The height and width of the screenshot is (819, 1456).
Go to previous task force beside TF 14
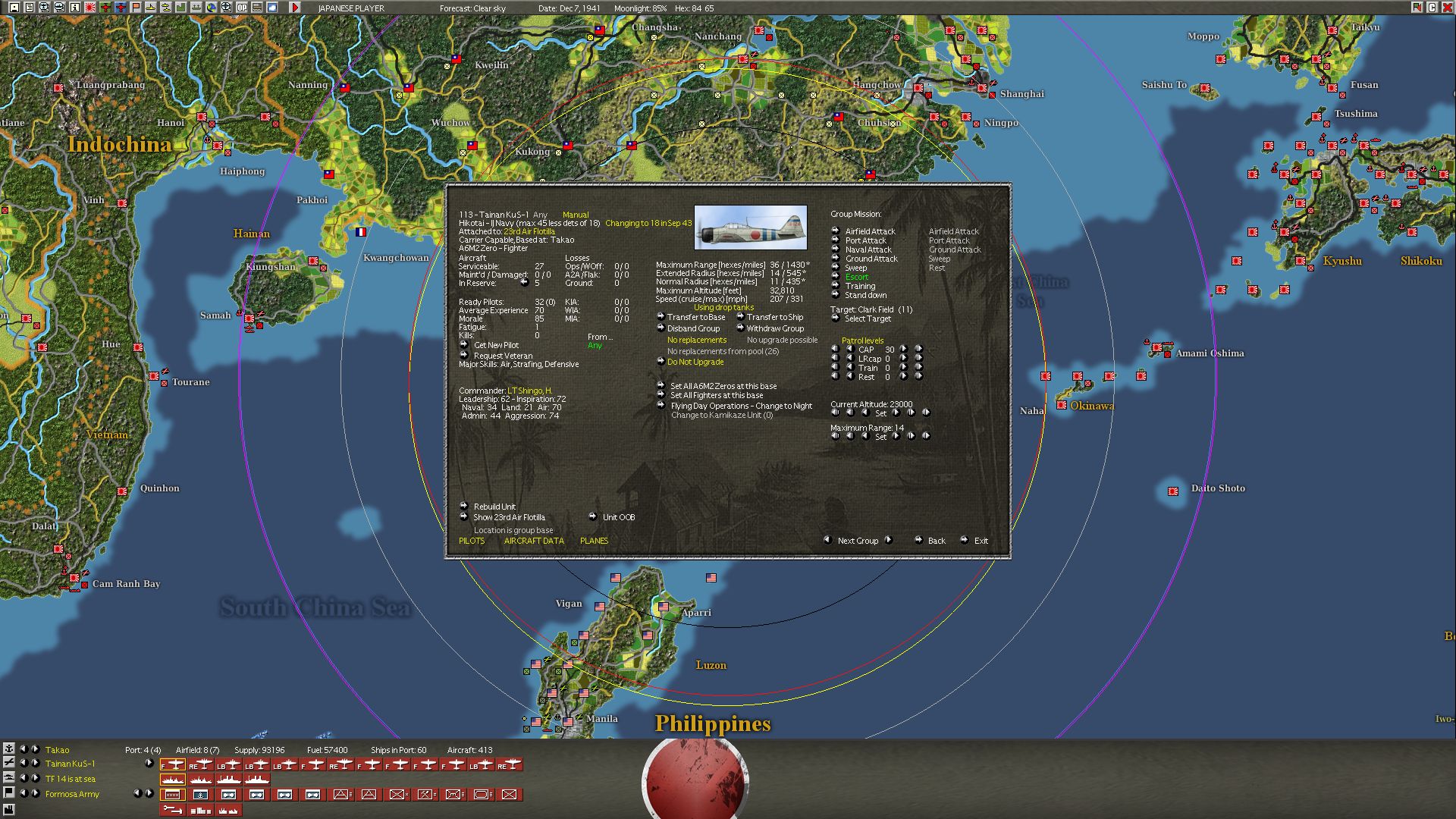click(23, 778)
